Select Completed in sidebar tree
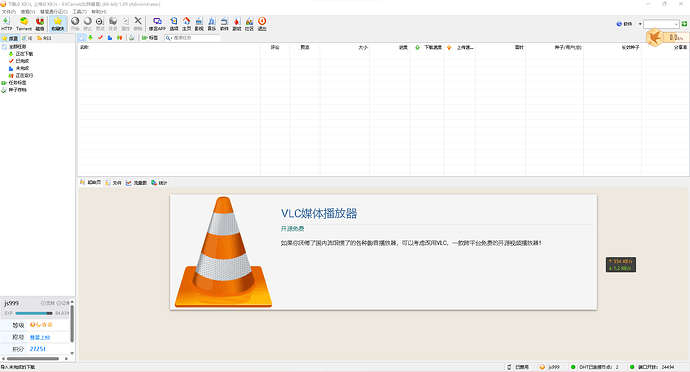Screen dimensions: 690x372 (x=22, y=61)
